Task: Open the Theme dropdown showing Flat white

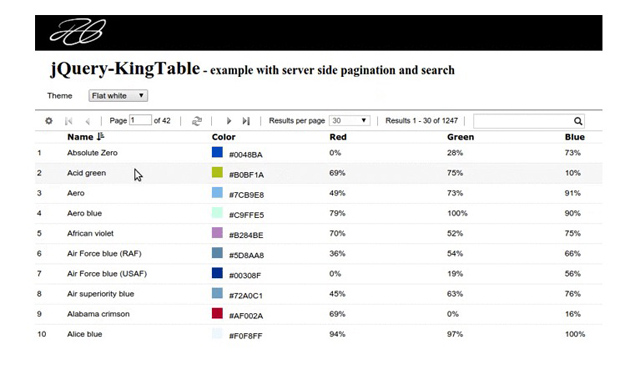Action: (x=118, y=96)
